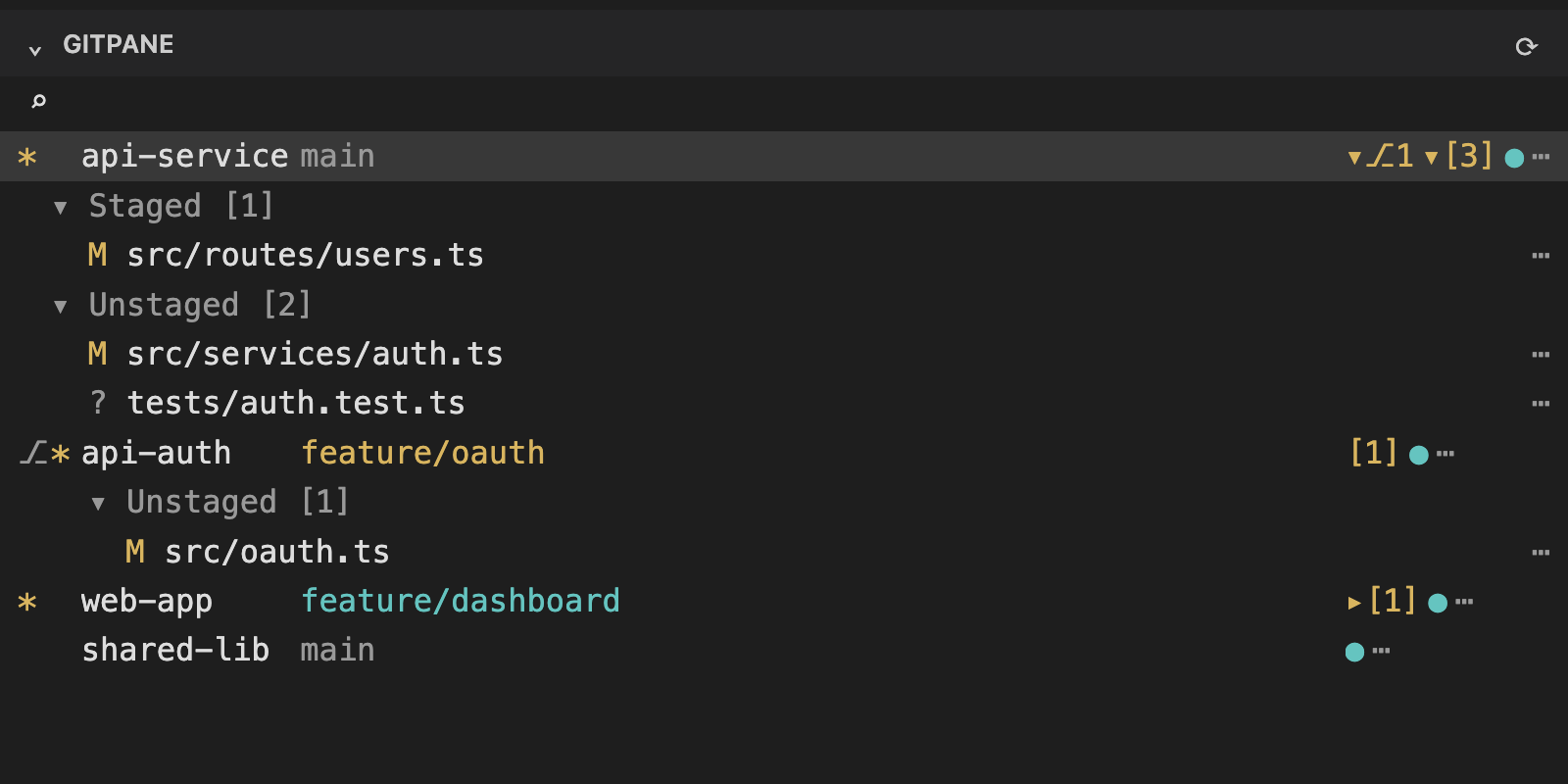Image resolution: width=1568 pixels, height=784 pixels.
Task: Select the api-service repository name
Action: (x=184, y=156)
